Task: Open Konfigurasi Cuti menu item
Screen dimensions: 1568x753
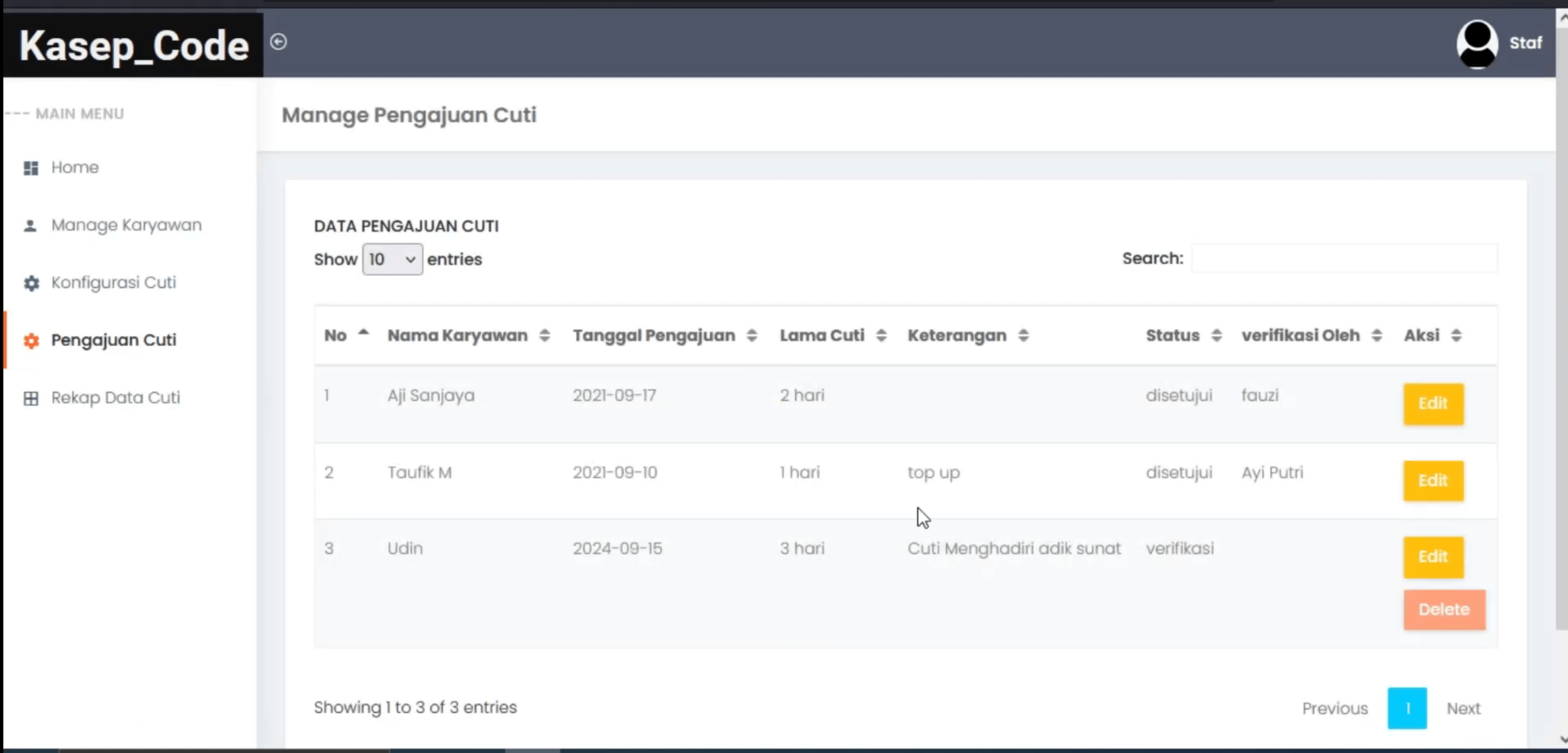Action: [x=113, y=282]
